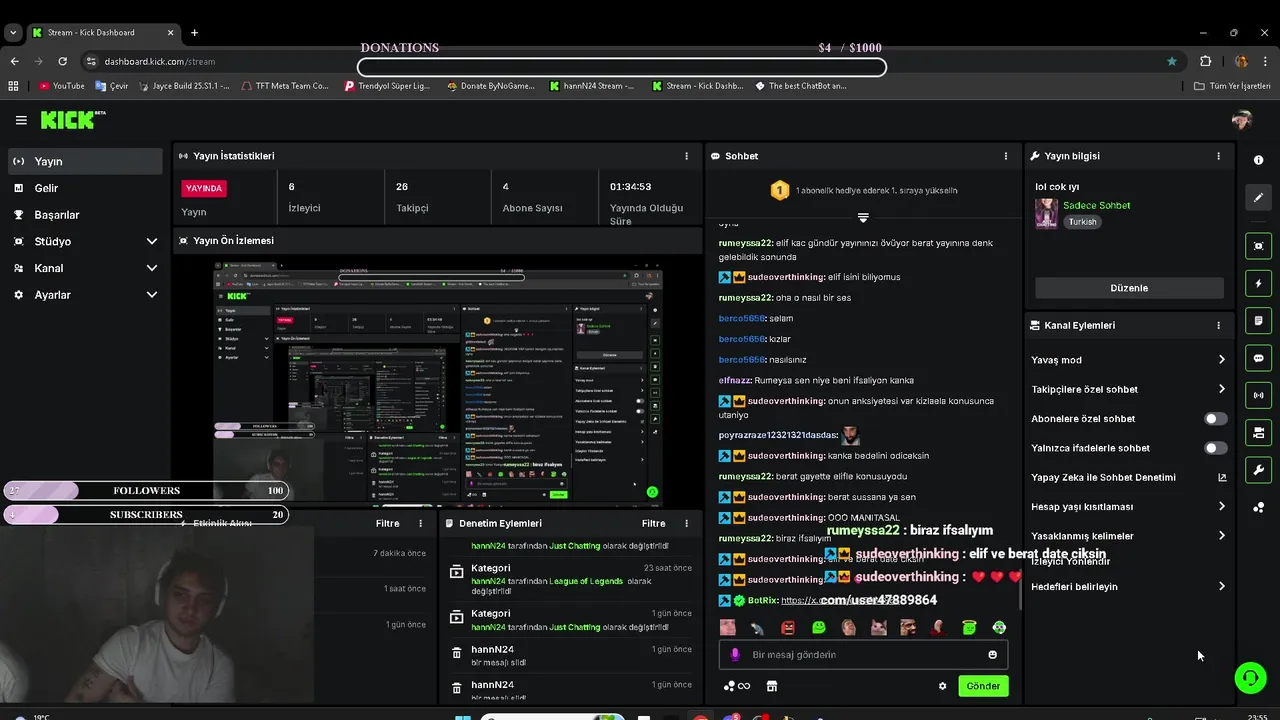This screenshot has height=720, width=1280.
Task: Click the message input field
Action: (x=863, y=654)
